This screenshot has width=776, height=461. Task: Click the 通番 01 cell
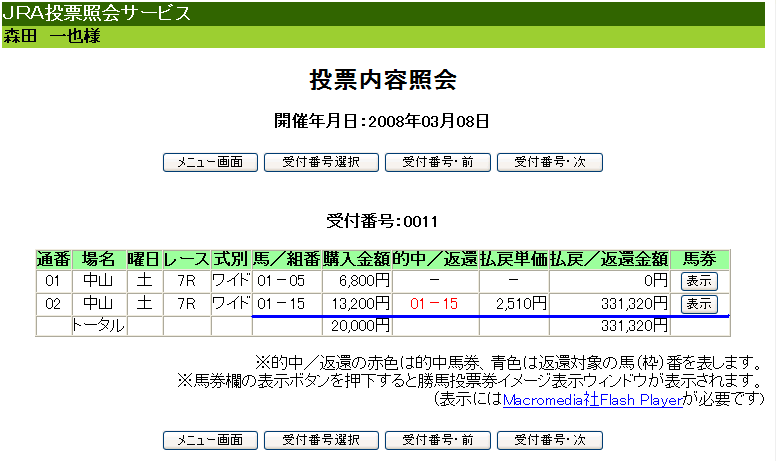pyautogui.click(x=54, y=281)
